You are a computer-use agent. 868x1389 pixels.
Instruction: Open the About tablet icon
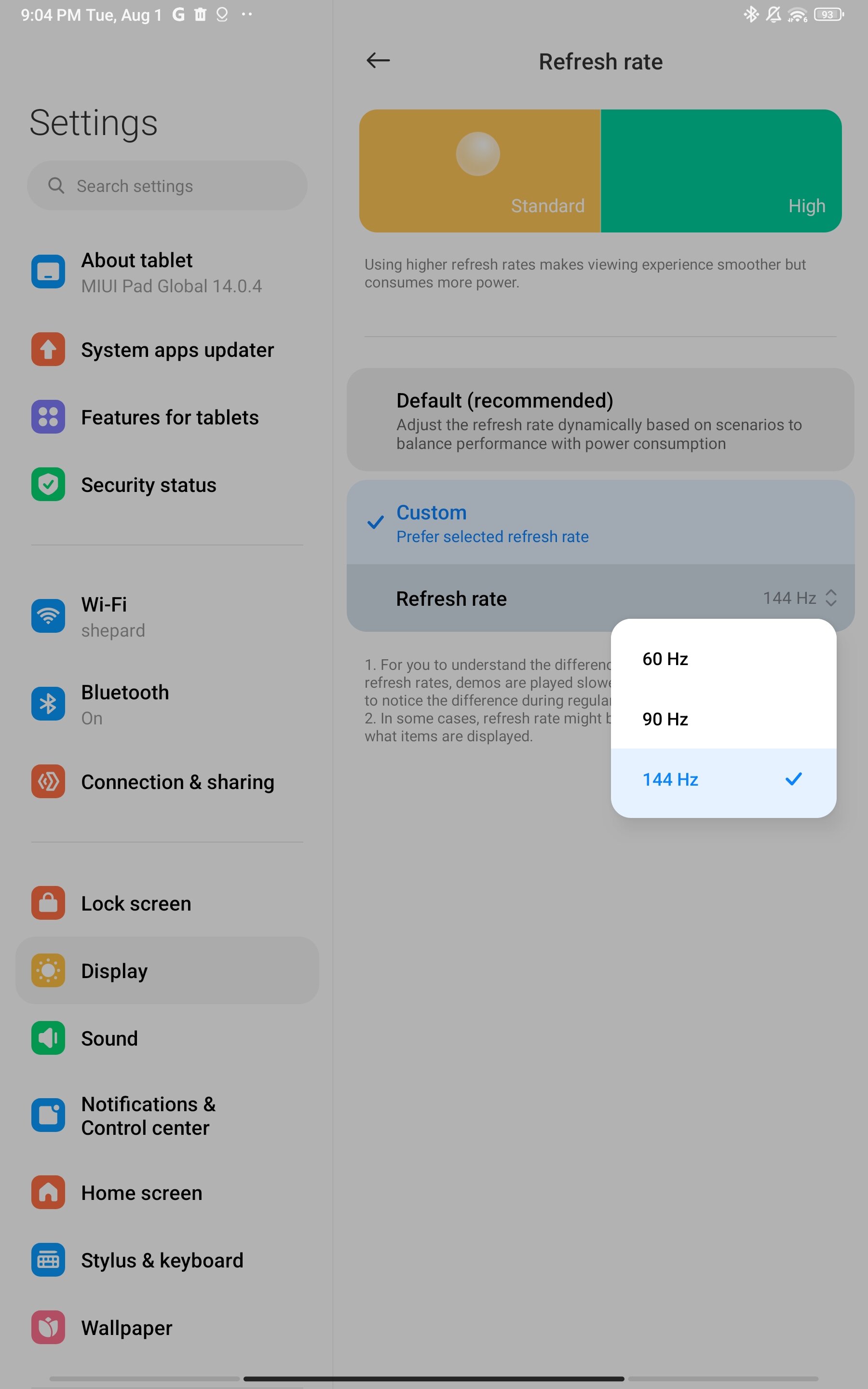pos(48,272)
